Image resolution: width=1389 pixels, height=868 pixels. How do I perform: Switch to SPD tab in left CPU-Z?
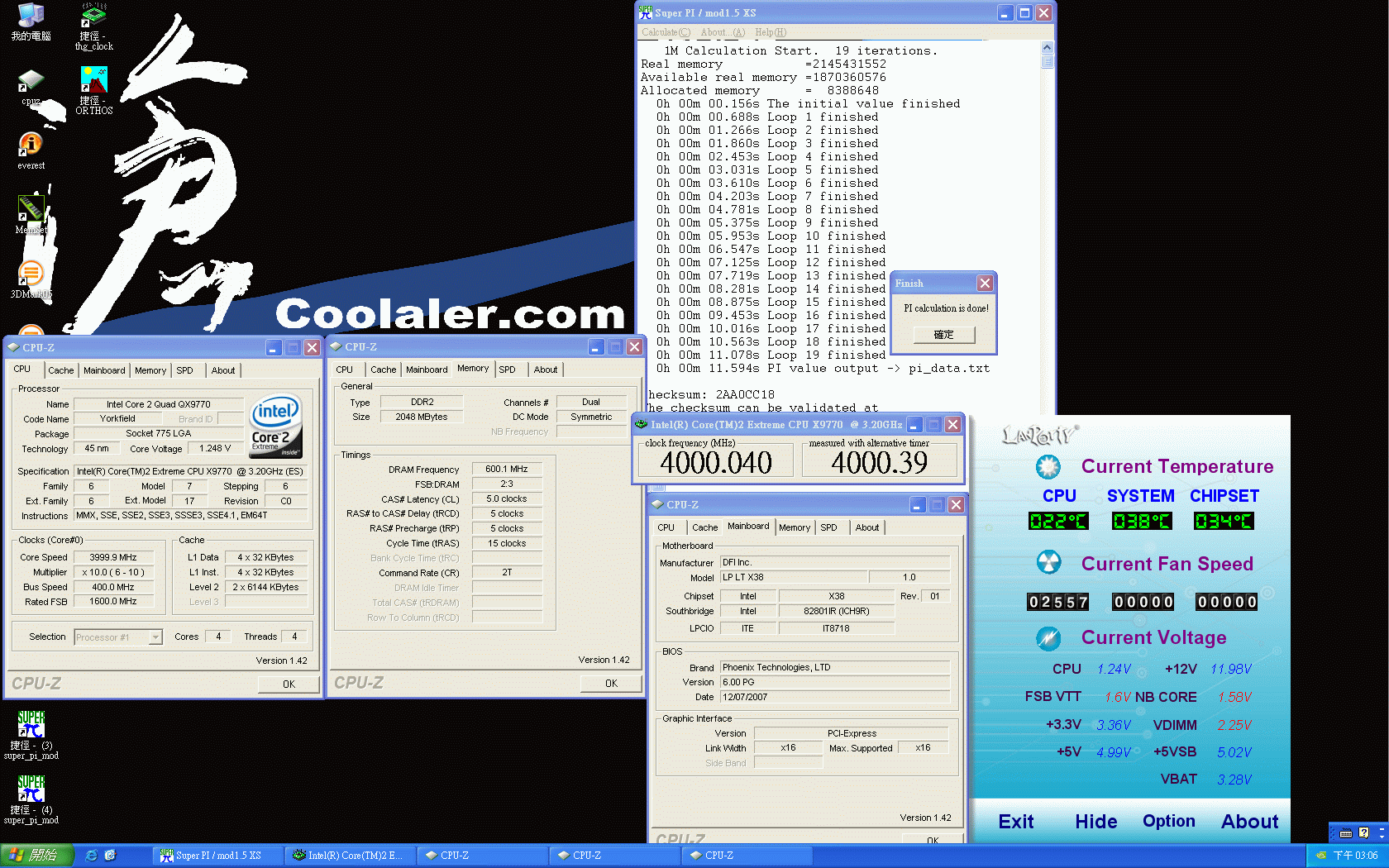pos(184,370)
